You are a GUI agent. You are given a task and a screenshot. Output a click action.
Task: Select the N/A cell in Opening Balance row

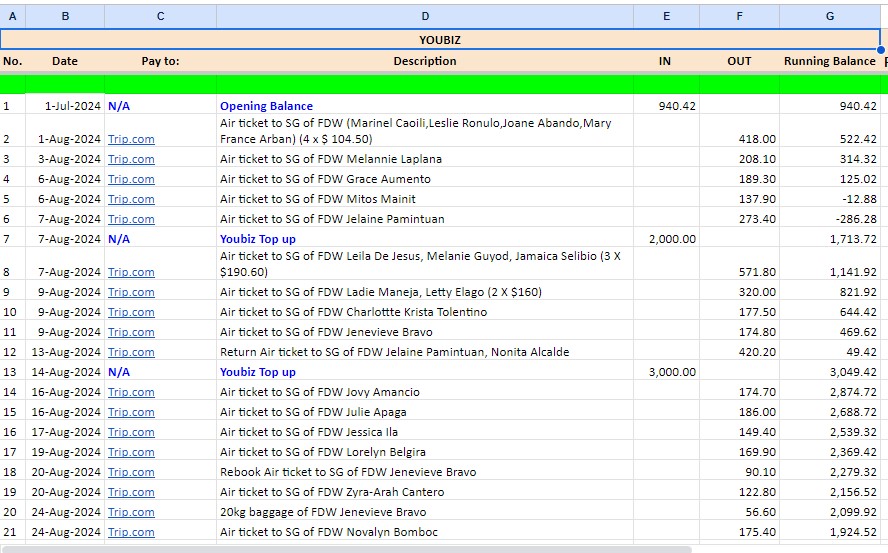pyautogui.click(x=160, y=106)
